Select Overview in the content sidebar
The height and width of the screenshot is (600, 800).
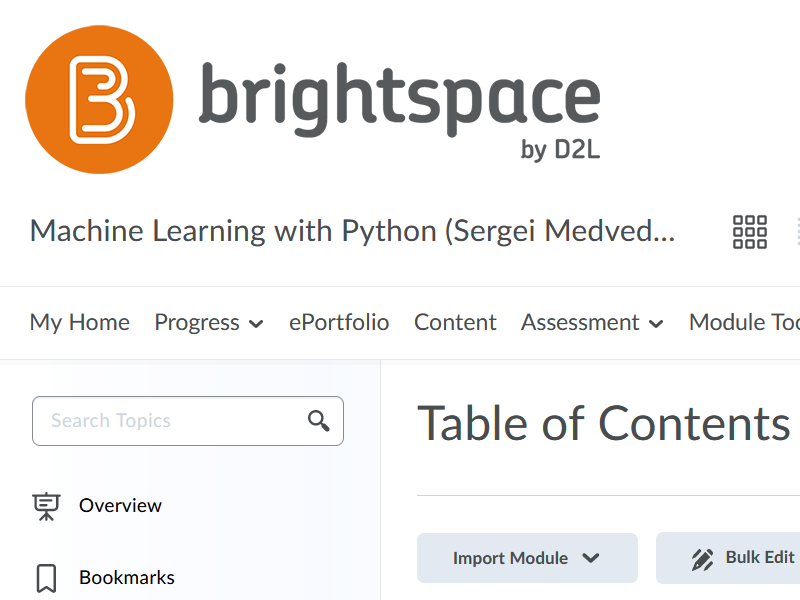tap(120, 506)
